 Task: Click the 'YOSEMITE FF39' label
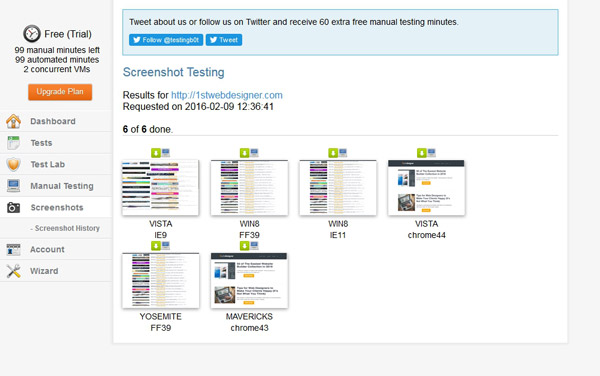[x=161, y=322]
